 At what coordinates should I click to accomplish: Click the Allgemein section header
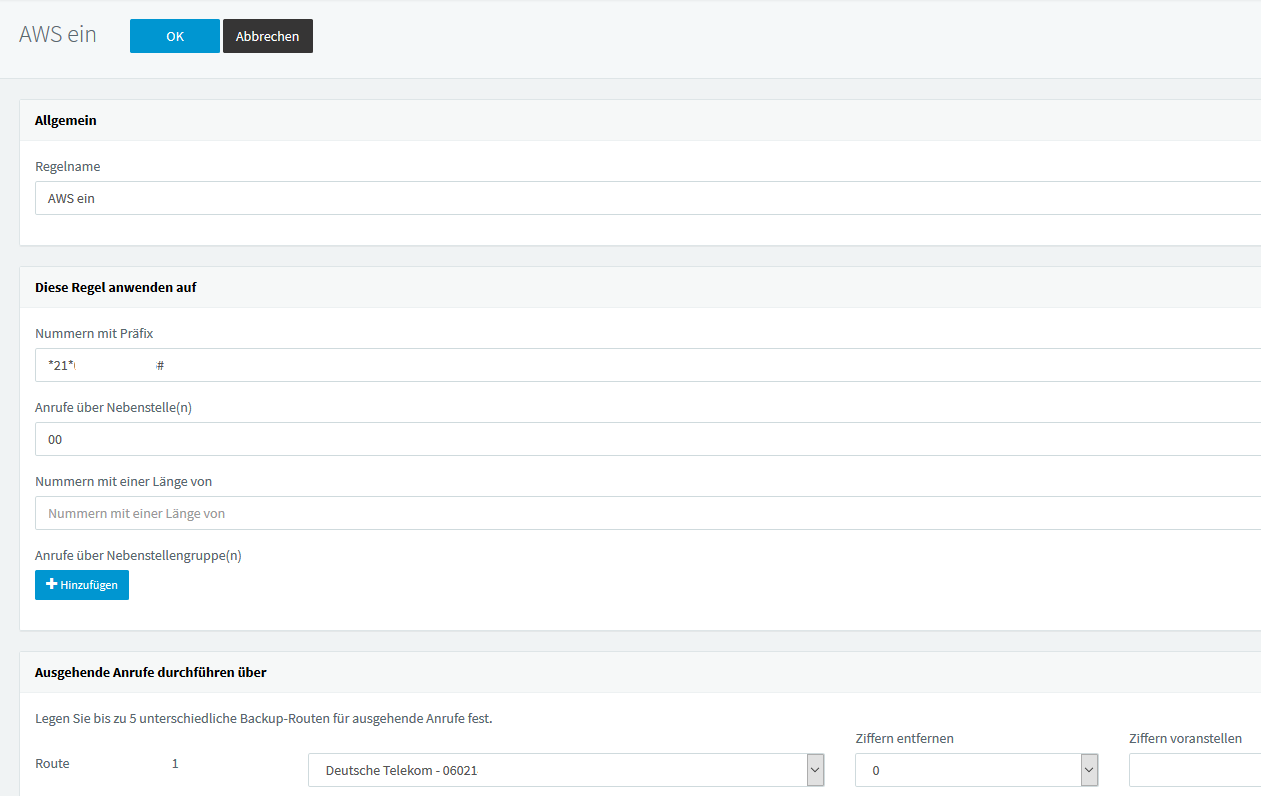[66, 120]
